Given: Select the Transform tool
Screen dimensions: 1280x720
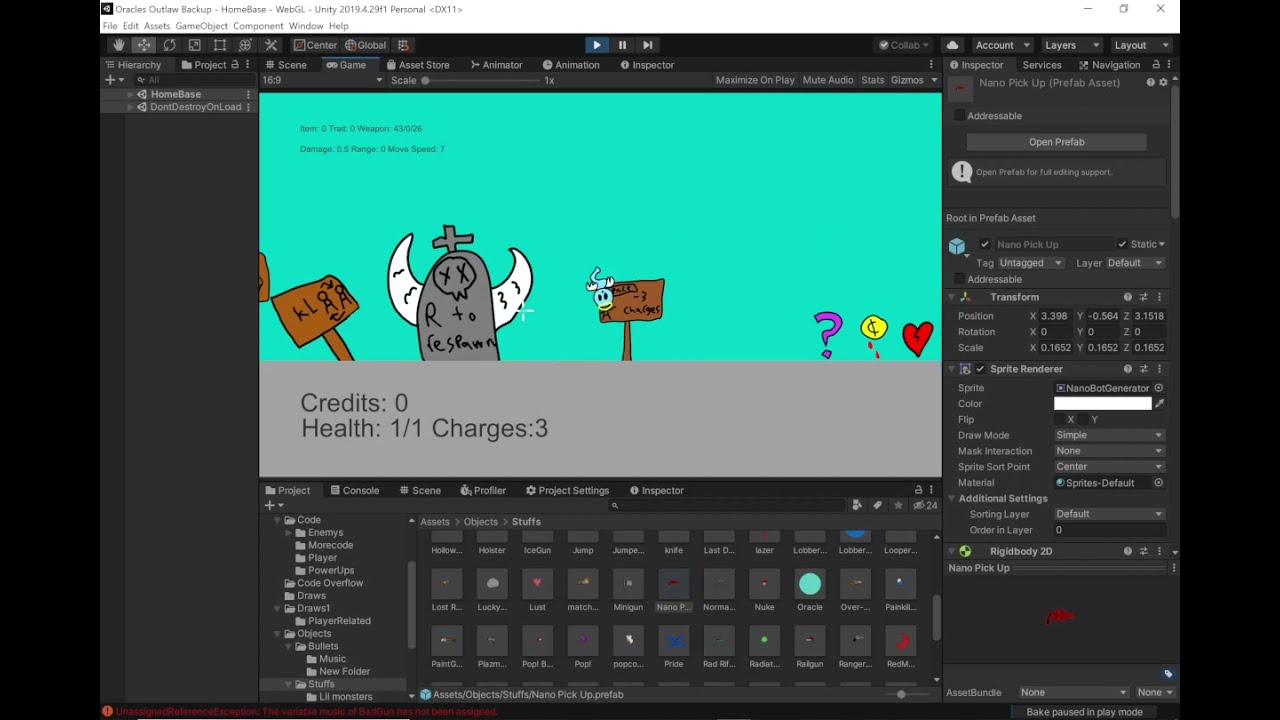Looking at the screenshot, I should coord(245,45).
